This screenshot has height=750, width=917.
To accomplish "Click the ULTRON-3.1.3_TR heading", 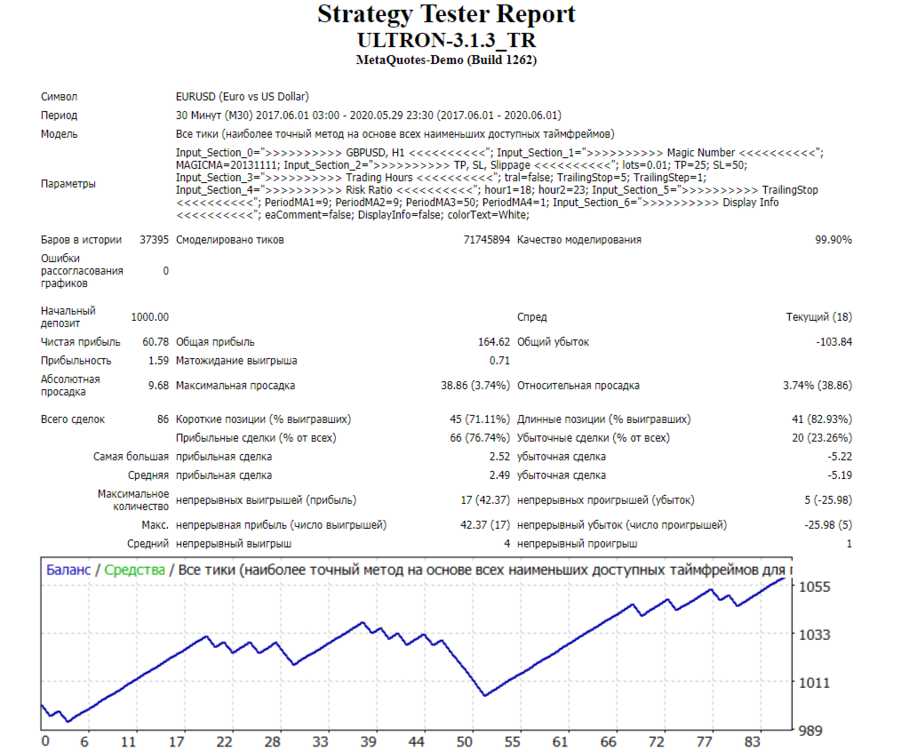I will [x=446, y=40].
